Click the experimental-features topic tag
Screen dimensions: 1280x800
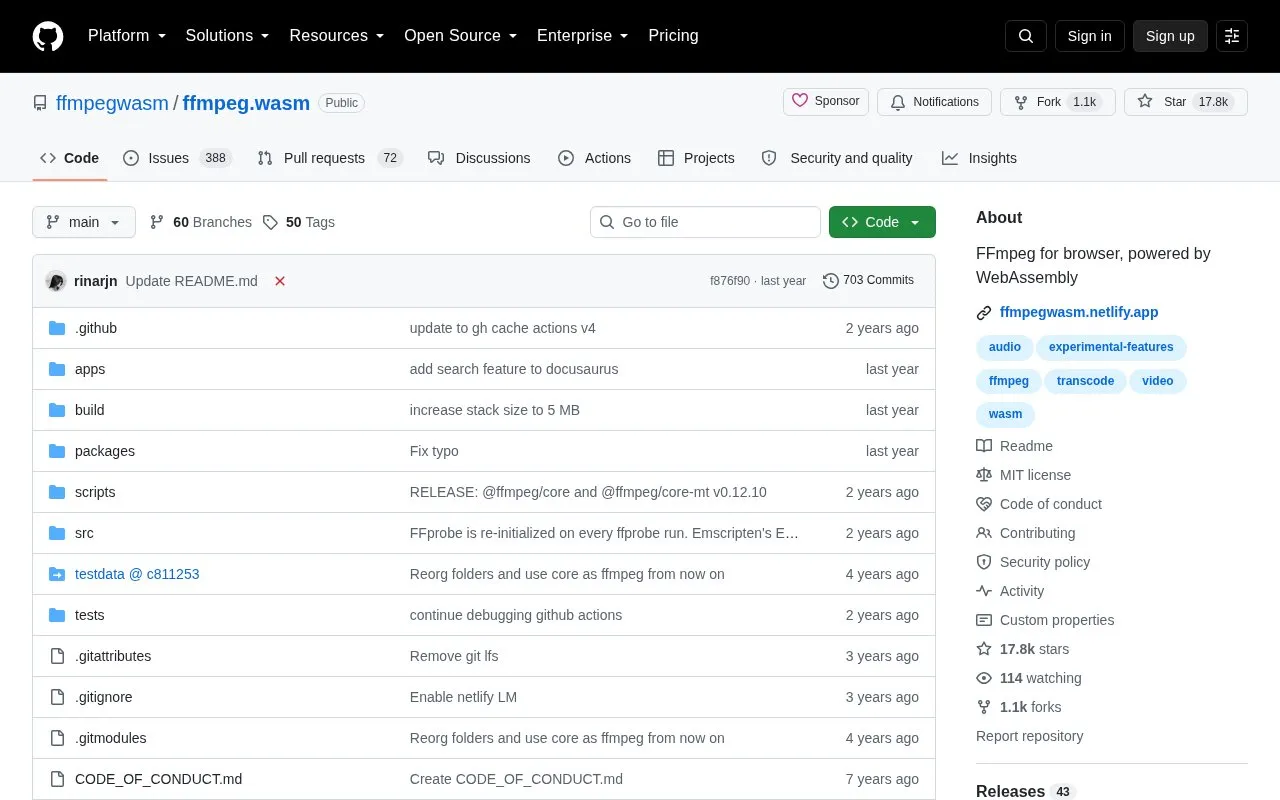click(1111, 347)
